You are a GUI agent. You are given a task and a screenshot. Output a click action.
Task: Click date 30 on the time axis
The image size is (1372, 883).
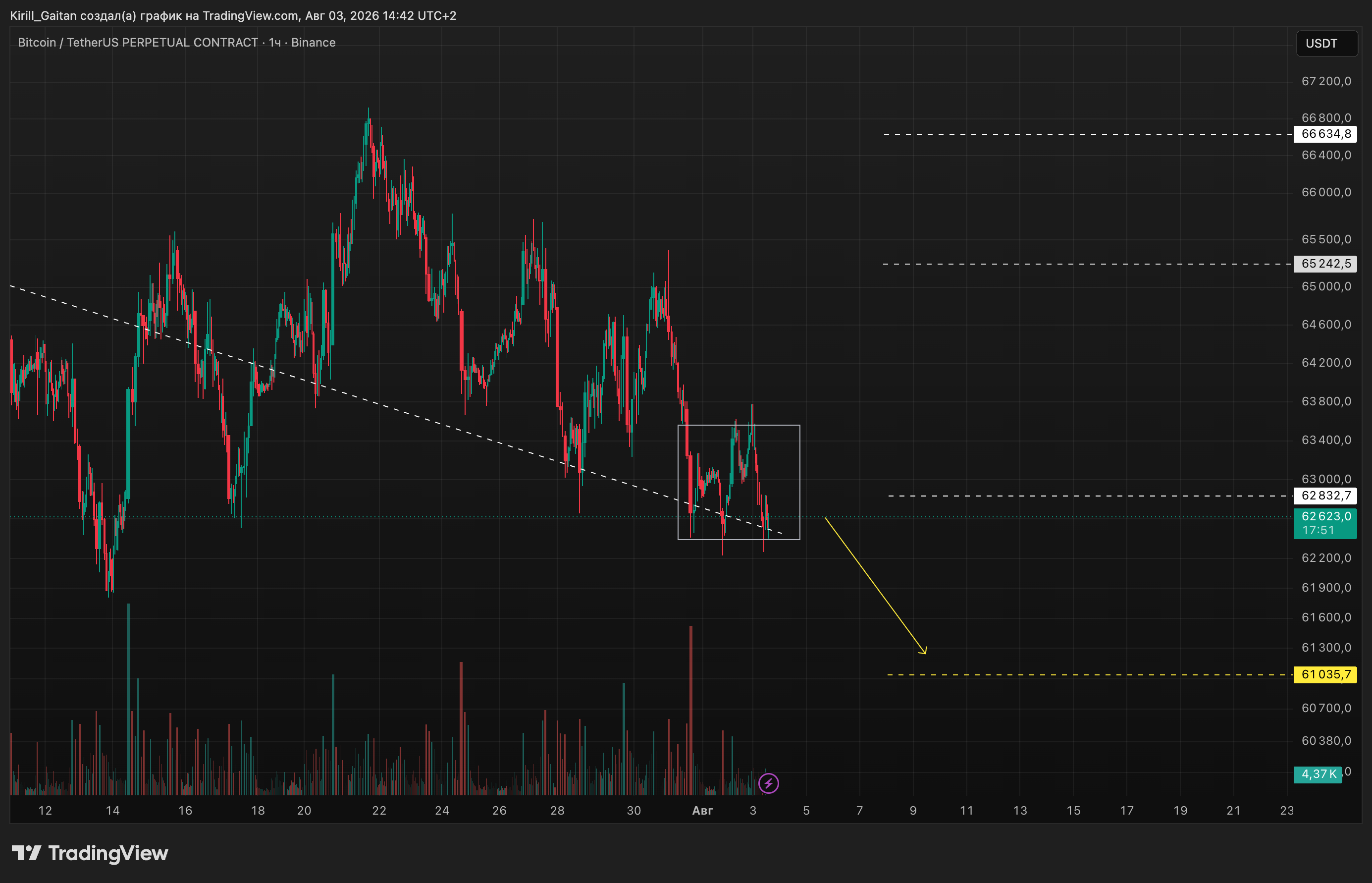pyautogui.click(x=634, y=811)
